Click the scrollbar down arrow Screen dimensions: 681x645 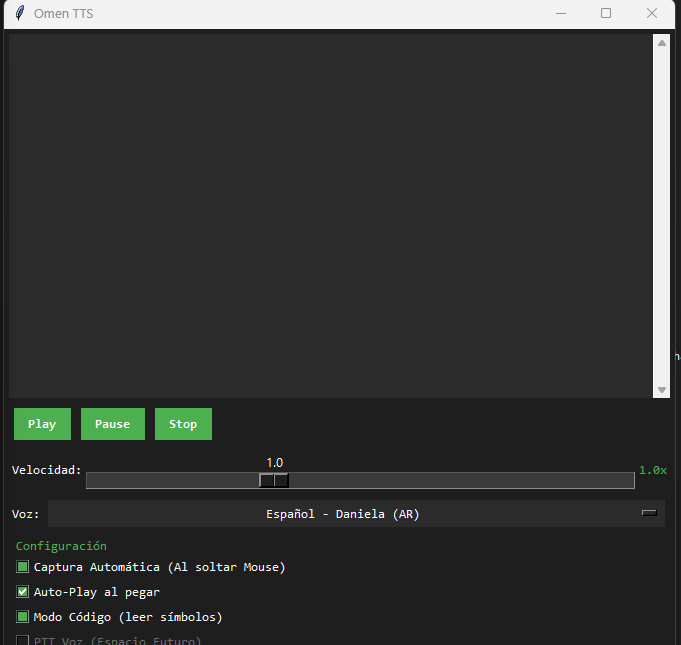point(662,390)
